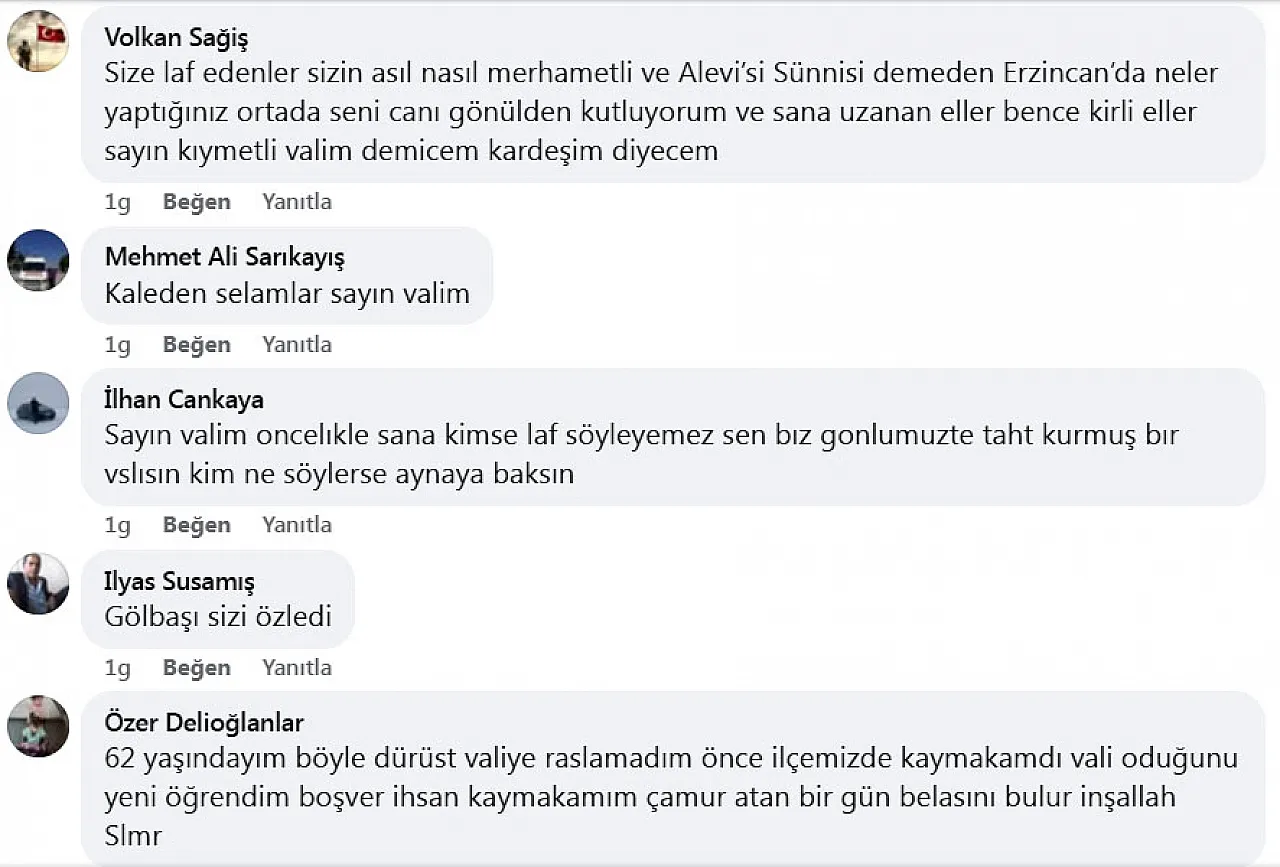Open the Özer Delioğlanlar name link

point(204,722)
